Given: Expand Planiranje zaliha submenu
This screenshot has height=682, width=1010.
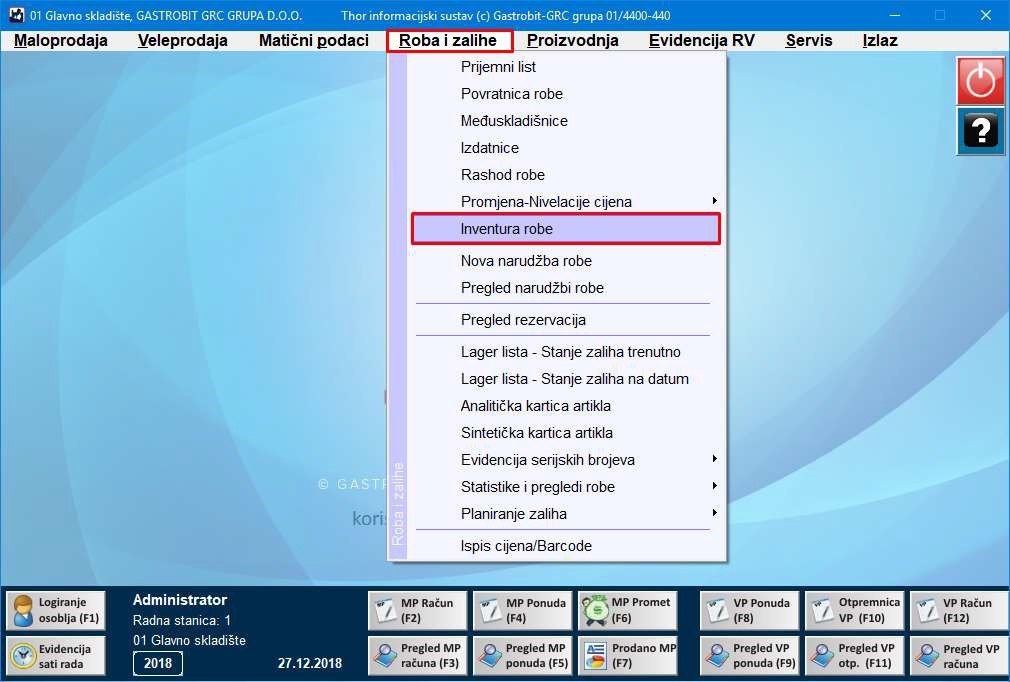Looking at the screenshot, I should coord(562,514).
